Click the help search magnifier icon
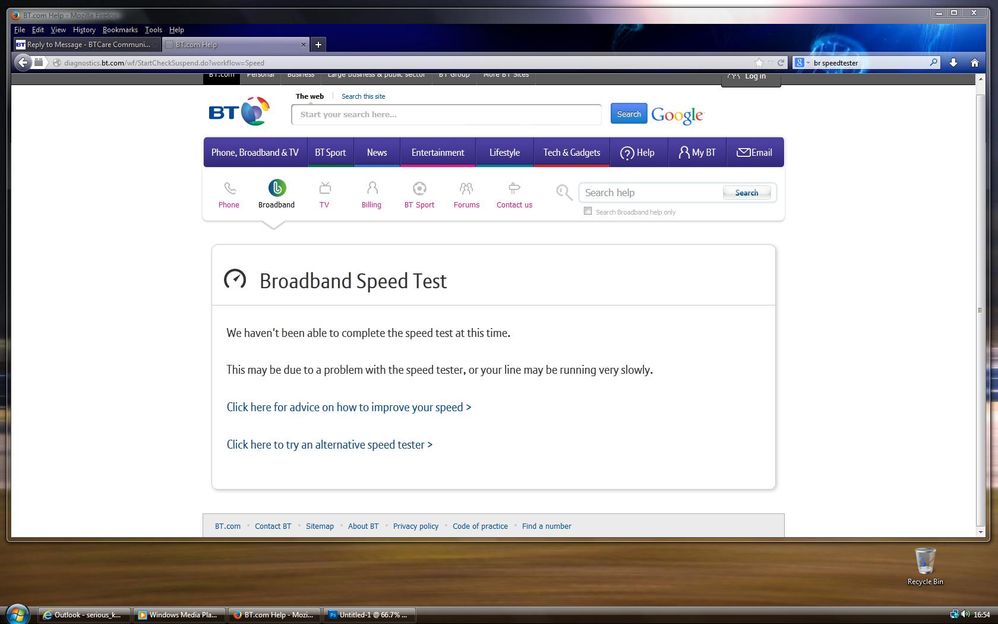The height and width of the screenshot is (624, 998). coord(564,192)
